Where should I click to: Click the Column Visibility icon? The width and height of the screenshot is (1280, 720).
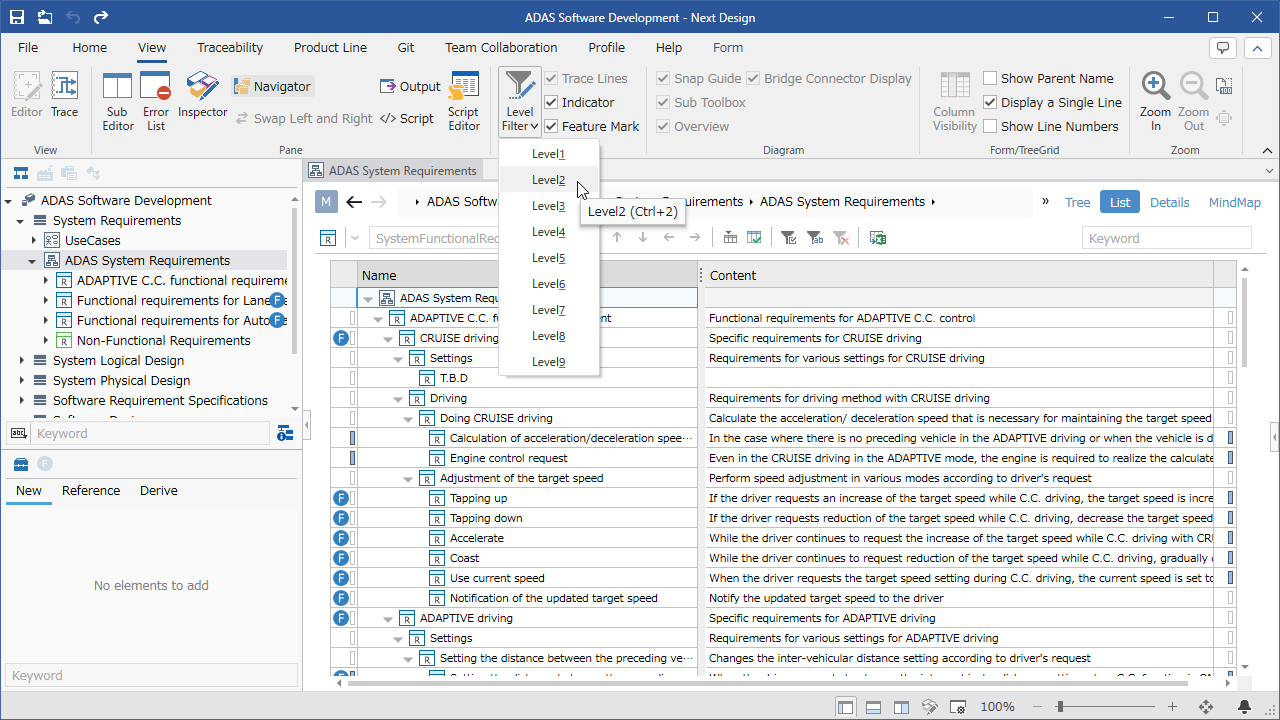click(x=954, y=101)
